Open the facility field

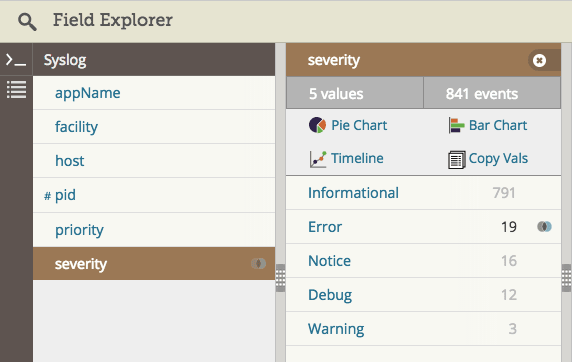[154, 127]
